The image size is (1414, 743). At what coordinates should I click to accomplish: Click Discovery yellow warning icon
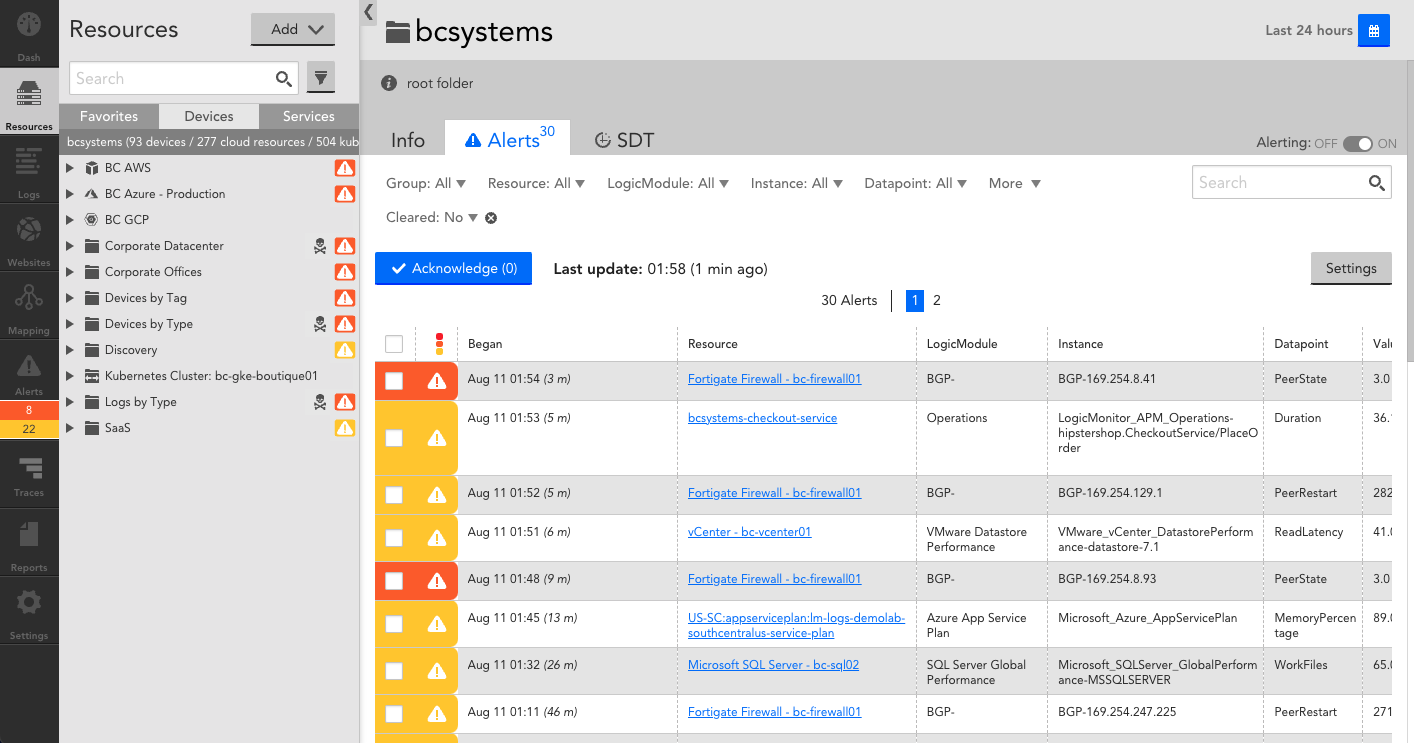[x=345, y=350]
